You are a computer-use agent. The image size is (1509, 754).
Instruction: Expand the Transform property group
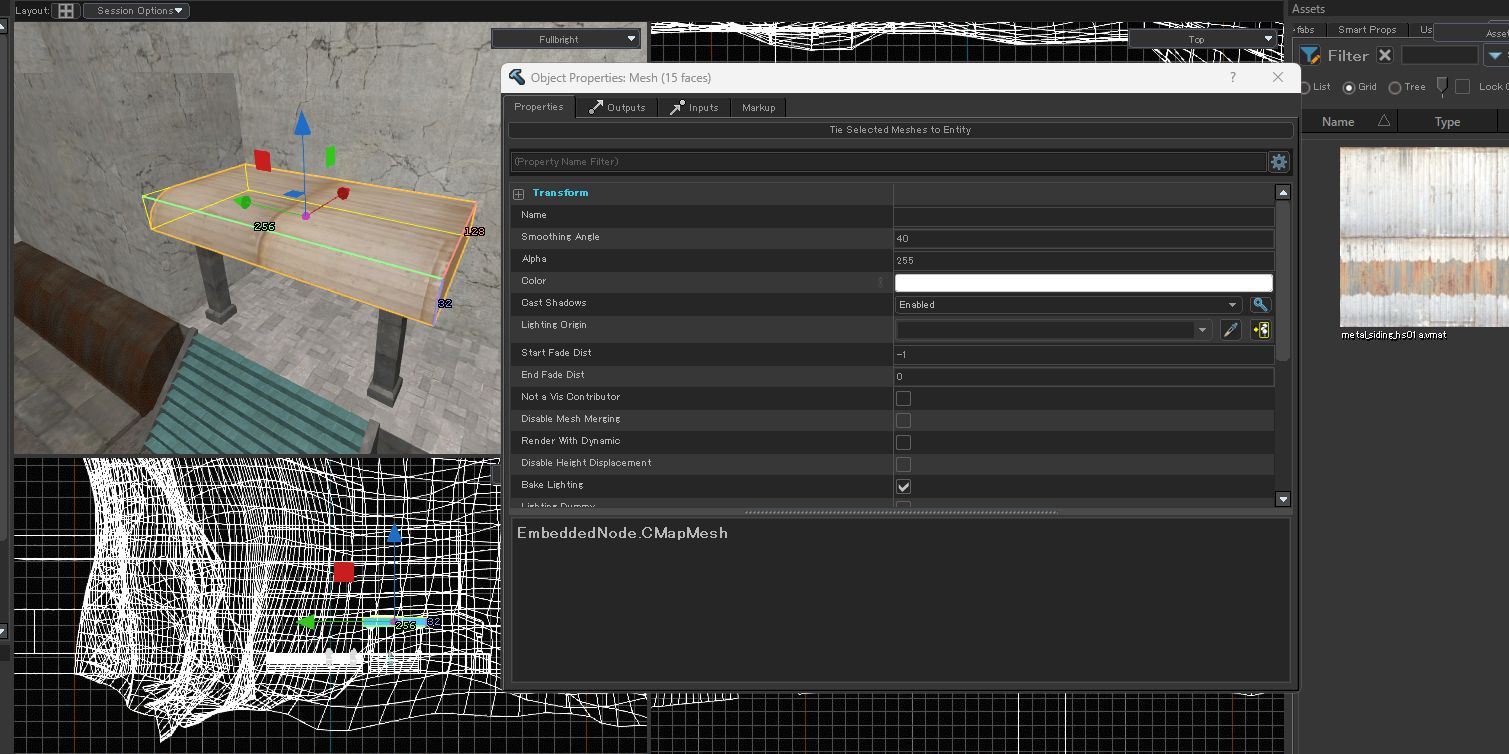pos(518,194)
